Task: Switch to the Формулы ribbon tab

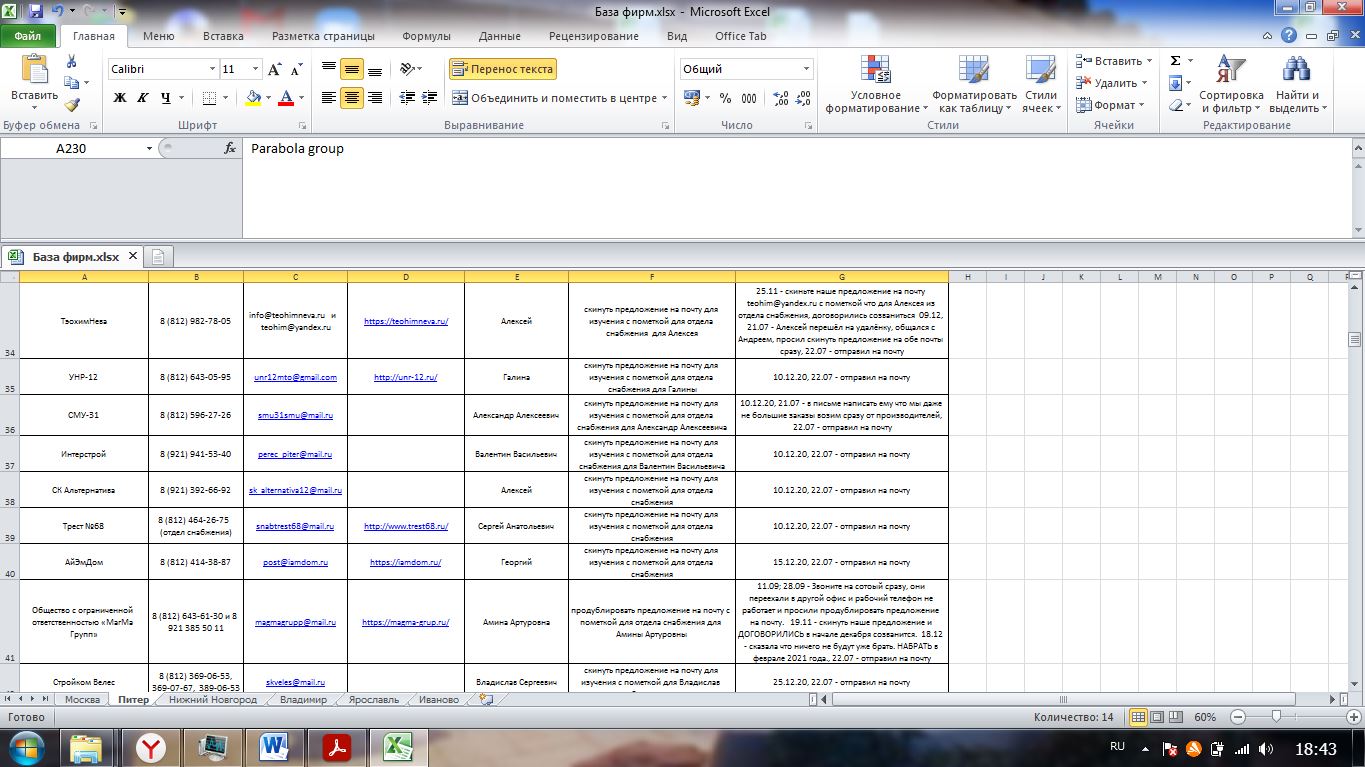Action: tap(426, 36)
